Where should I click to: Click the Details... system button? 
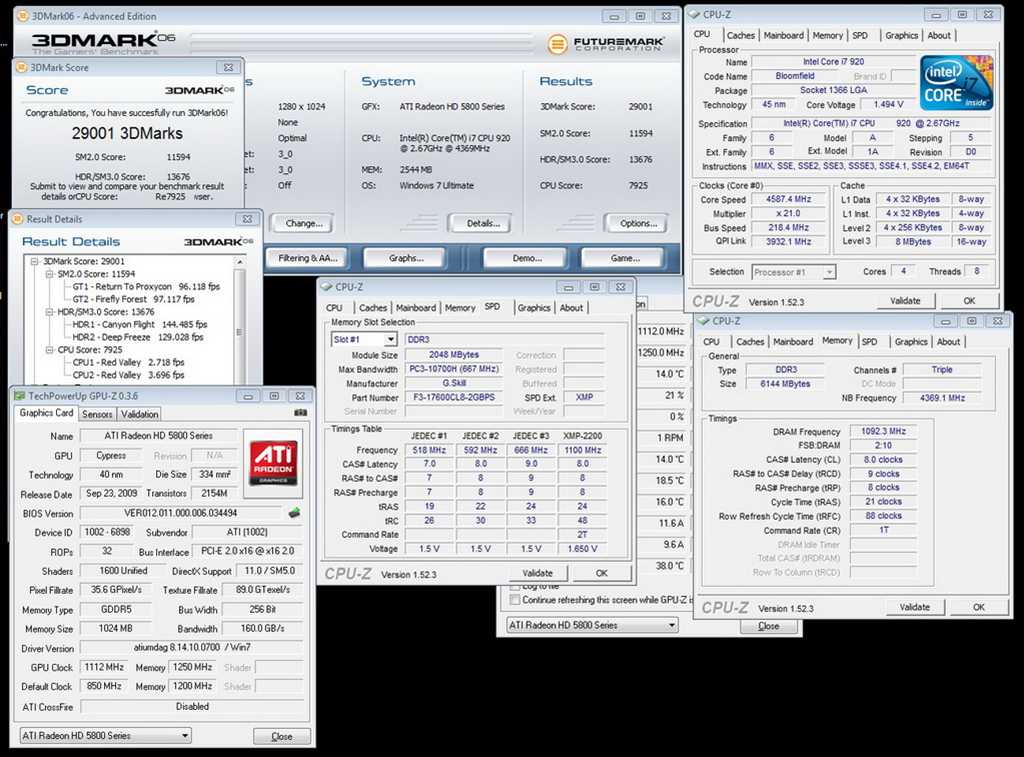[483, 223]
